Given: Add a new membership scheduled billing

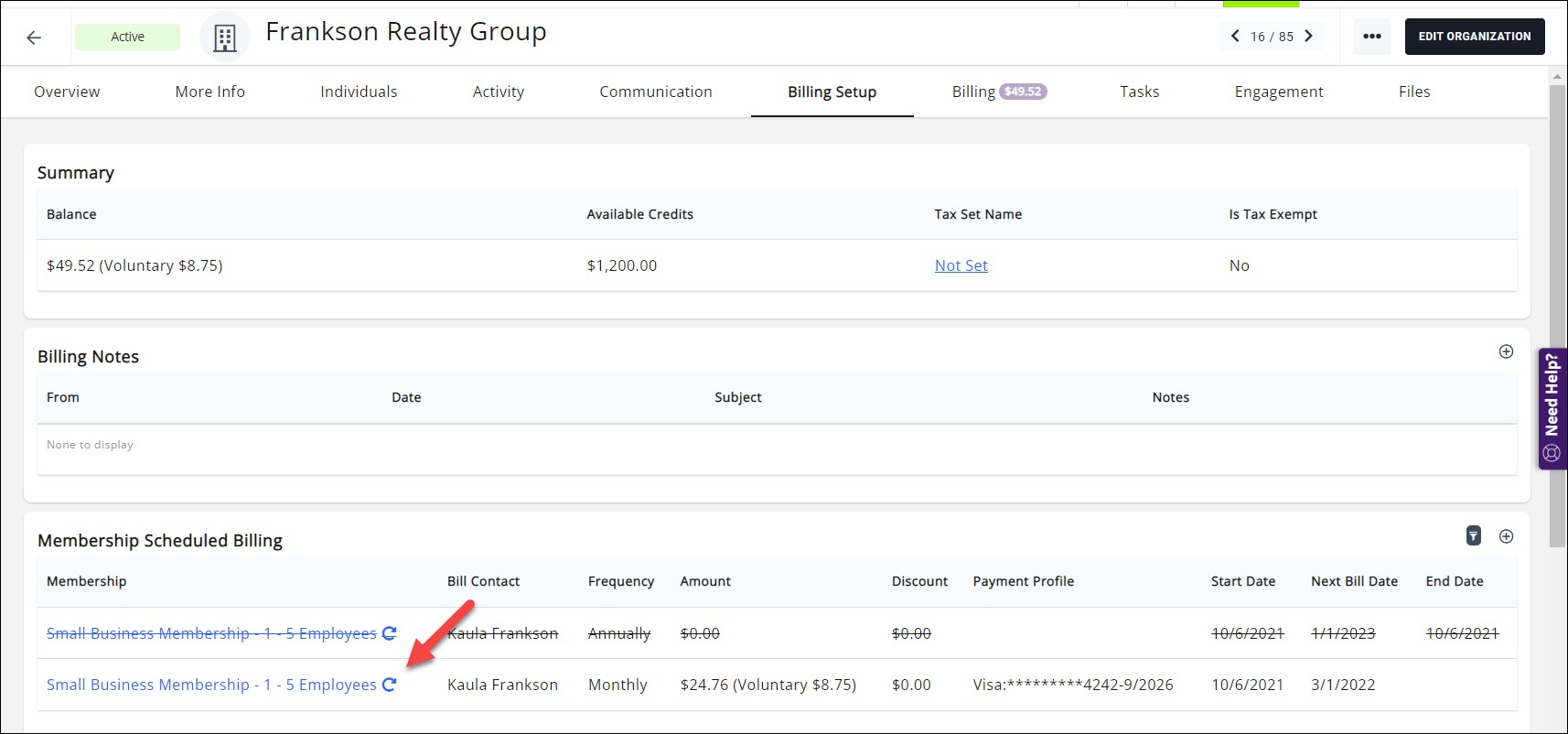Looking at the screenshot, I should pos(1506,536).
